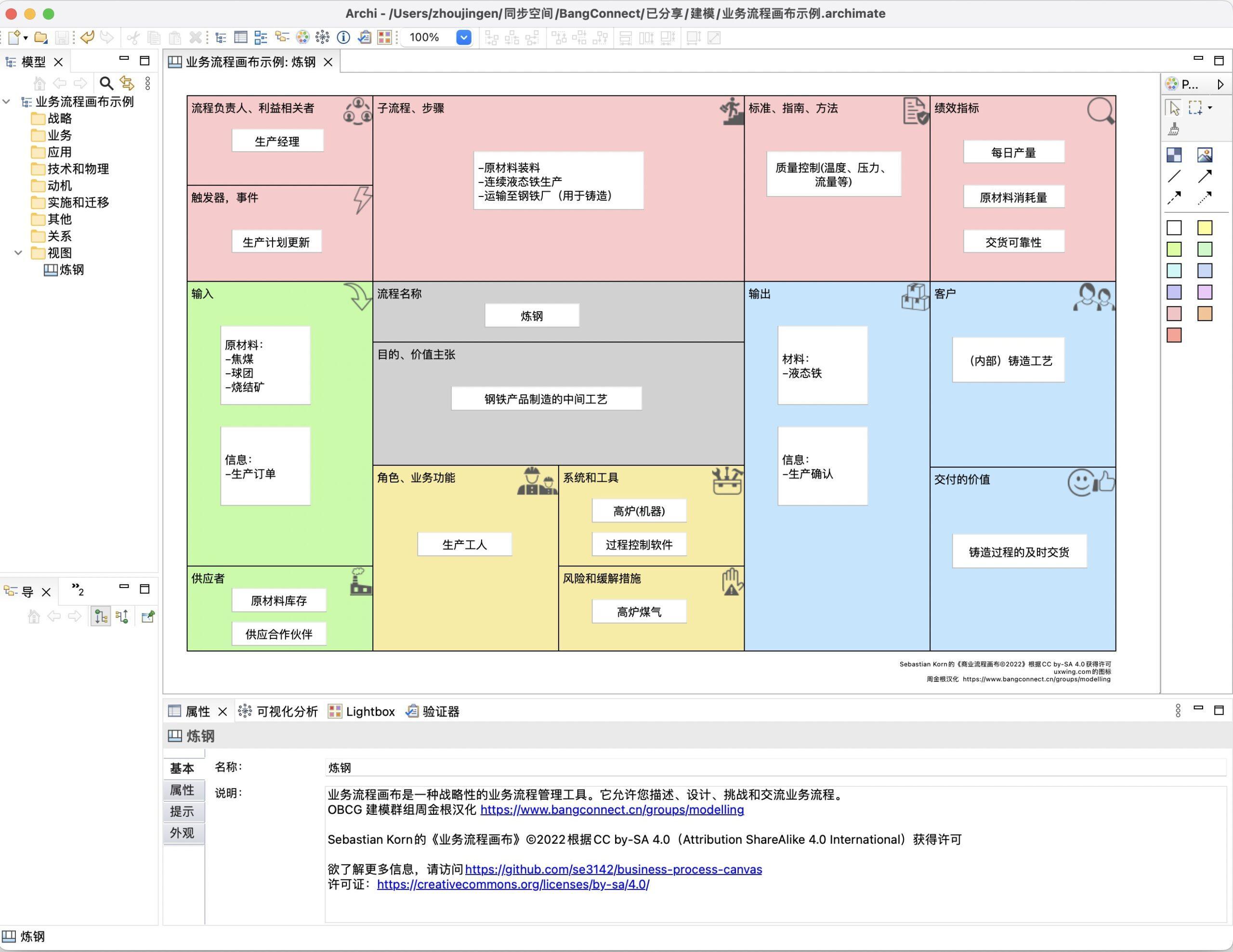Screen dimensions: 1233x952
Task: Collapse the 视图 folder in tree
Action: click(x=18, y=253)
